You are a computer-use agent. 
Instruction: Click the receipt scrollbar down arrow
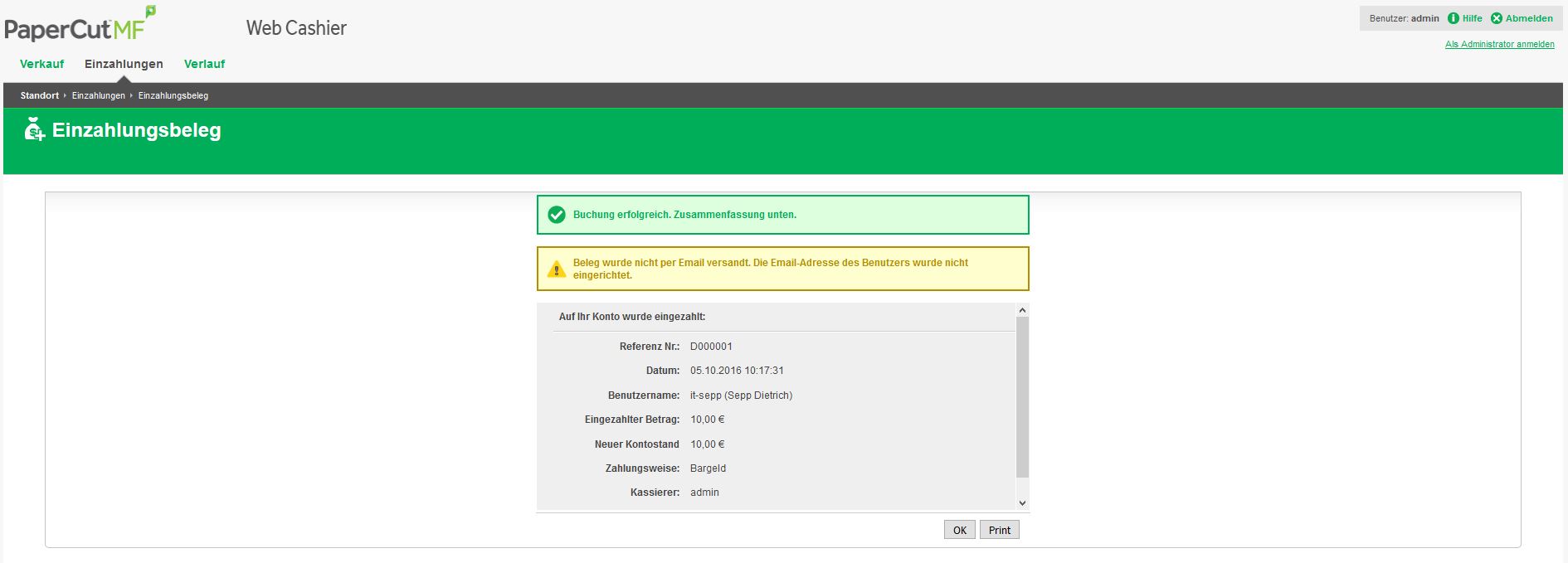(x=1022, y=502)
